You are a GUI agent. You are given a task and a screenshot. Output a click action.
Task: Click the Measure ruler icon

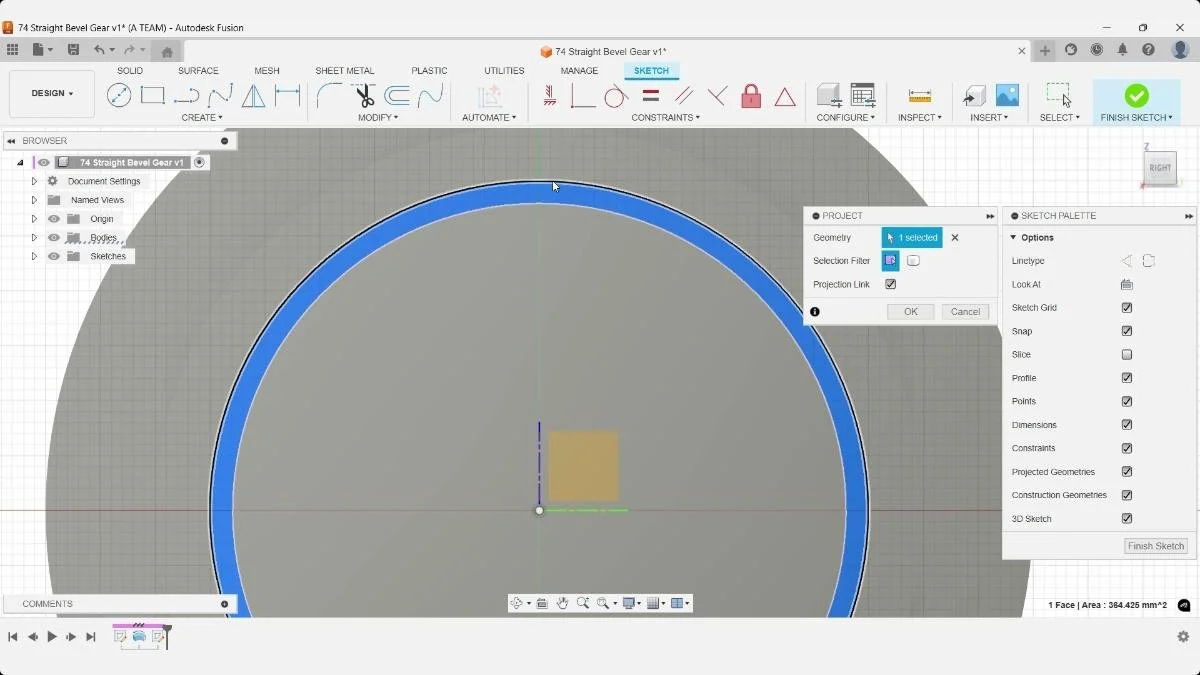pos(920,95)
